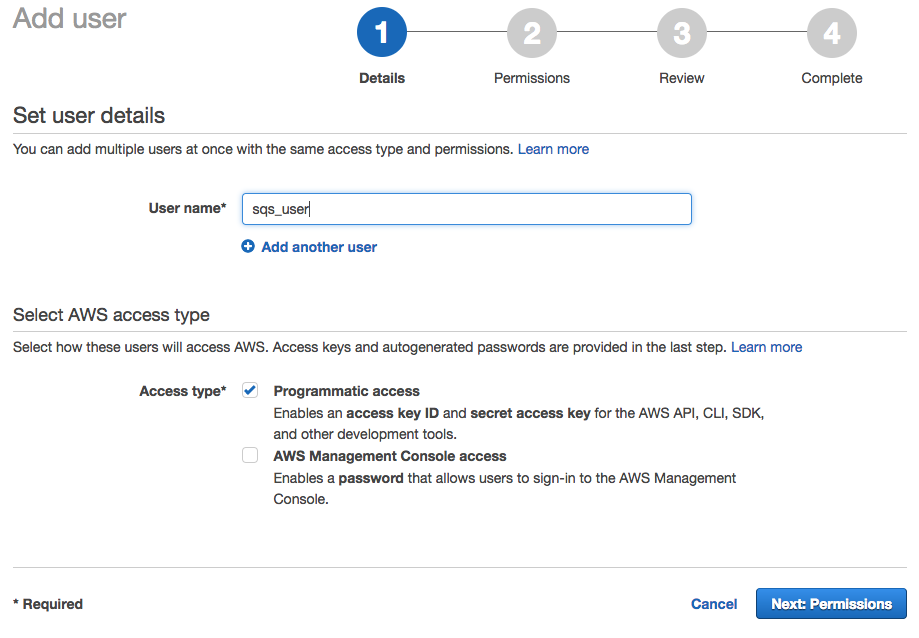Viewport: 919px width, 638px height.
Task: Click the Next: Permissions button
Action: [831, 603]
